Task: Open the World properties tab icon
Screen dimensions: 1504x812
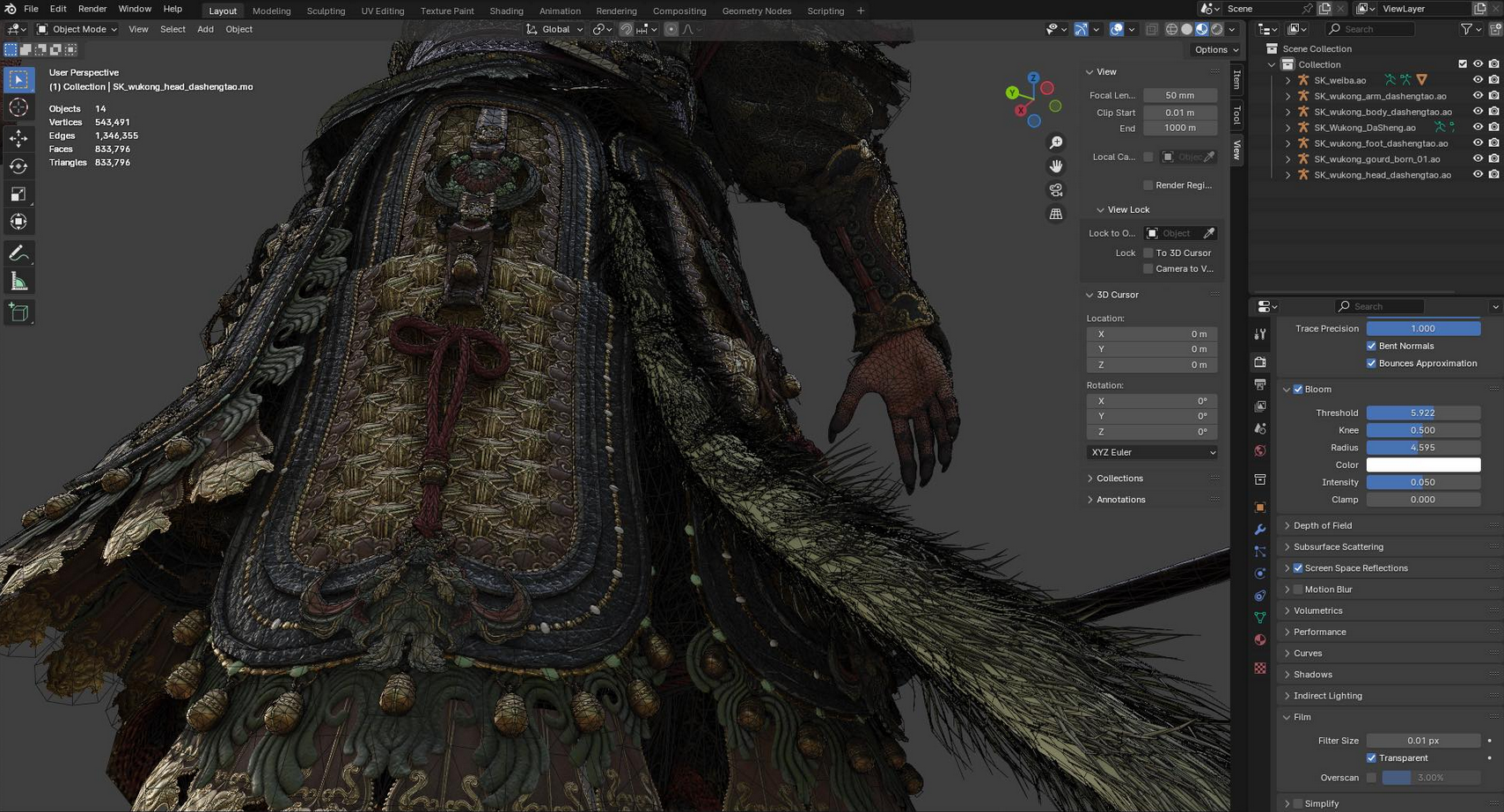Action: coord(1260,450)
